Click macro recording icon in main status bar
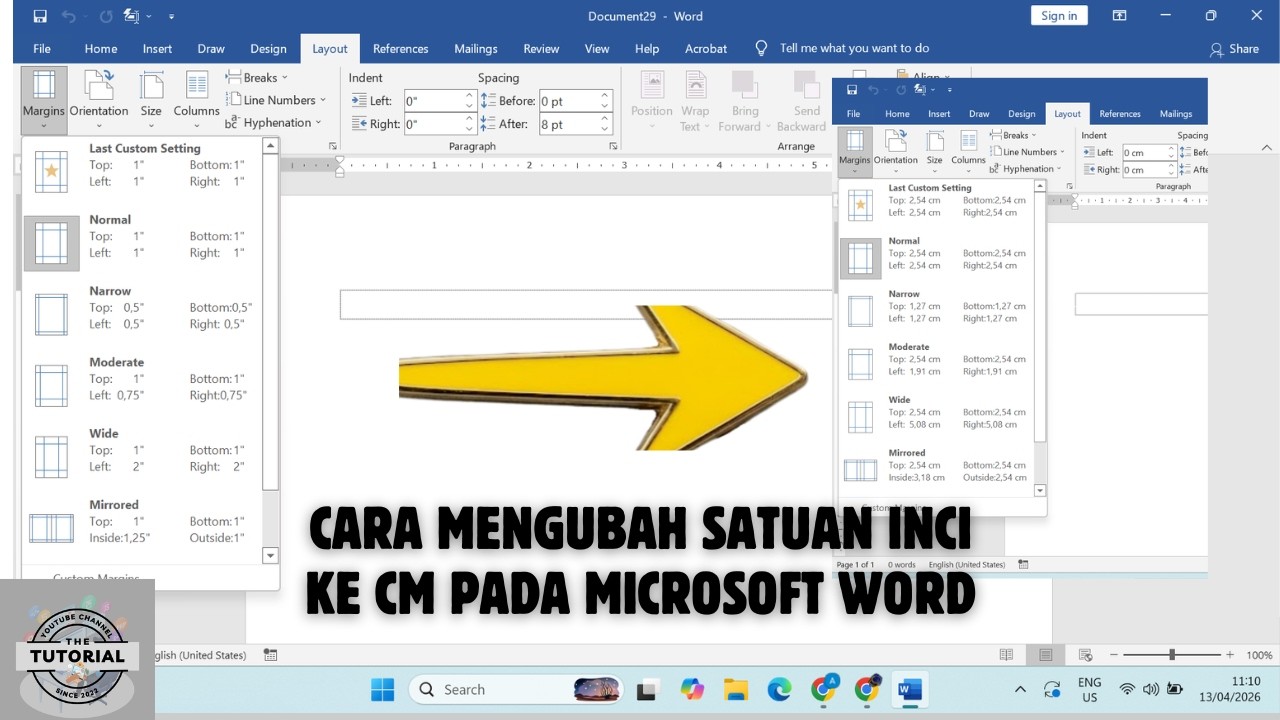Screen dimensions: 1280x720 pyautogui.click(x=270, y=655)
